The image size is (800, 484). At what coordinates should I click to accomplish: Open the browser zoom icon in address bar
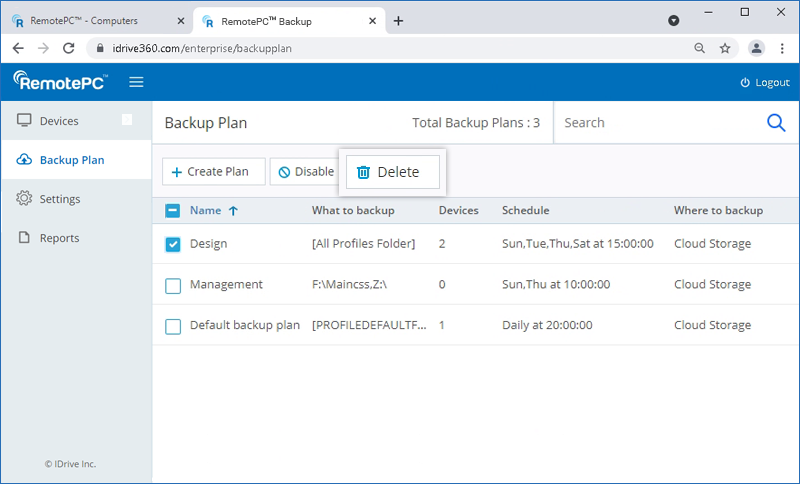point(699,48)
